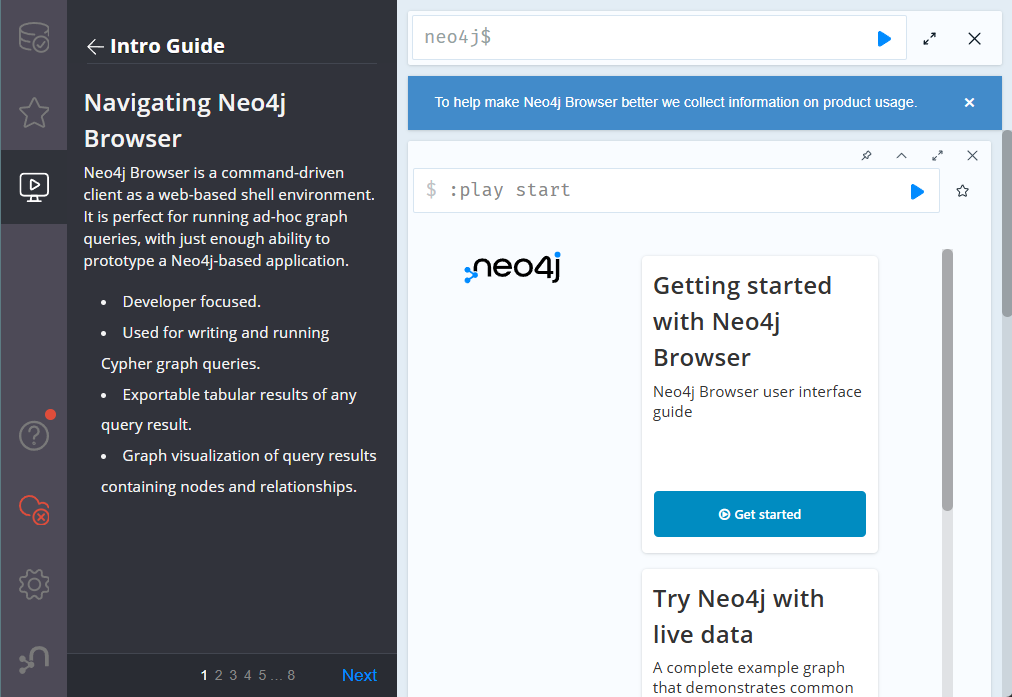Open the Database Information sidebar icon
The image size is (1012, 697).
(x=34, y=38)
